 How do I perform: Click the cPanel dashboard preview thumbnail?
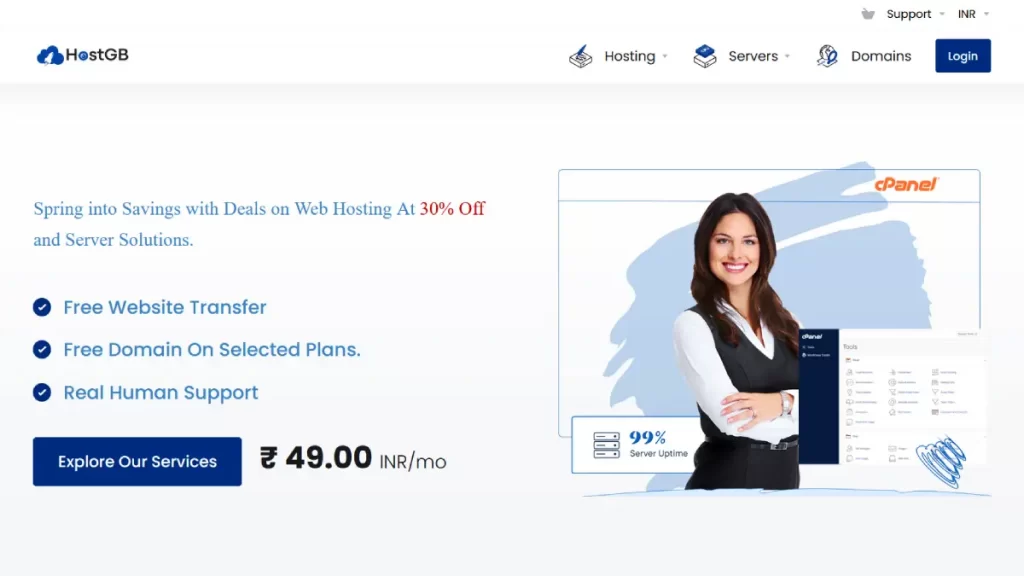pyautogui.click(x=892, y=397)
